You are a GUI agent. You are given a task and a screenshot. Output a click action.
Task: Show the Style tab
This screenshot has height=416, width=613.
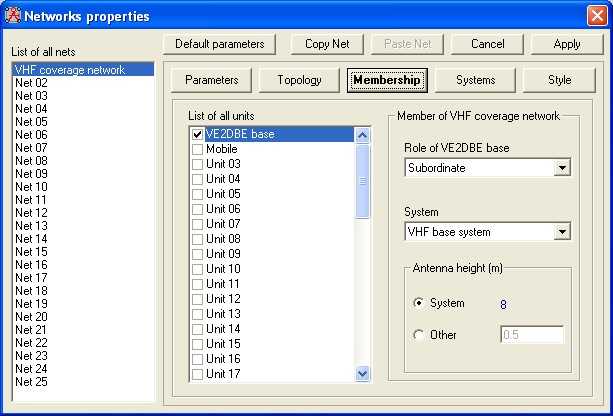[560, 80]
